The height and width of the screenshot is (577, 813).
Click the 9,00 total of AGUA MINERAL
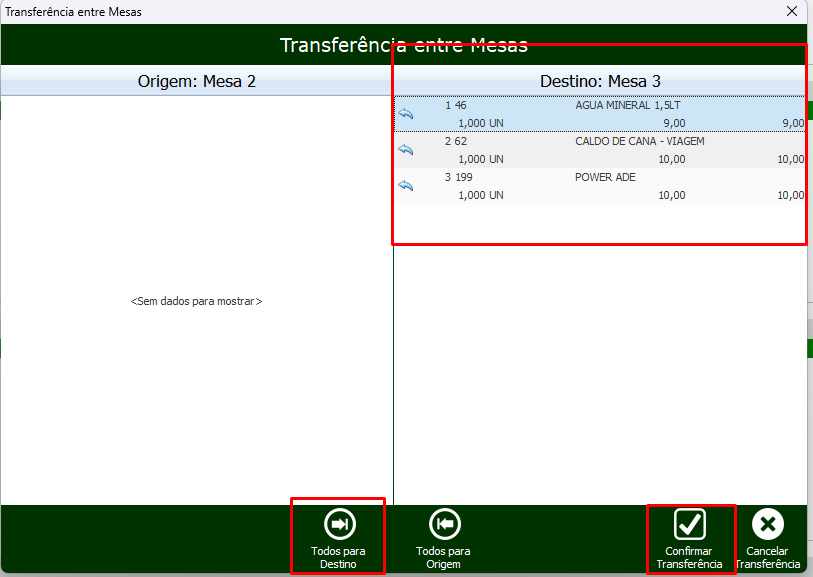coord(792,123)
